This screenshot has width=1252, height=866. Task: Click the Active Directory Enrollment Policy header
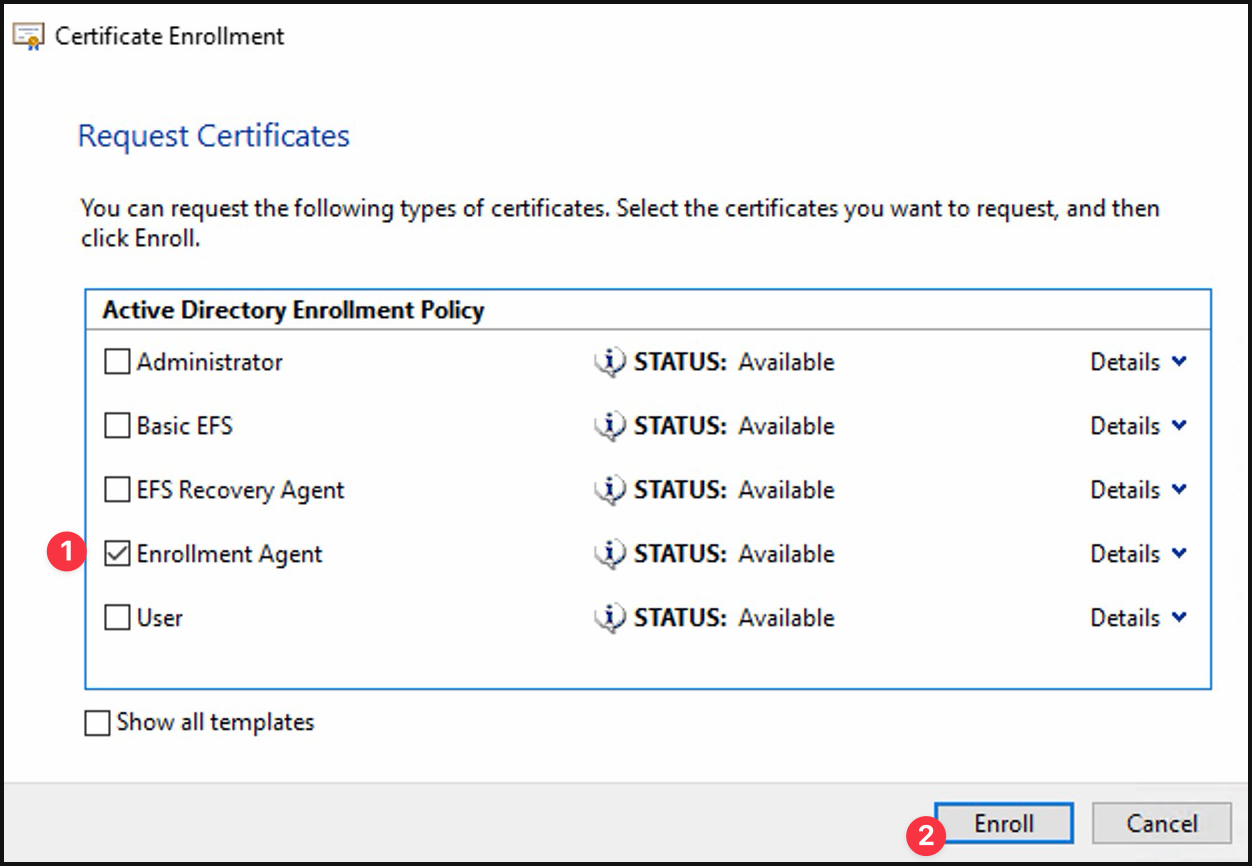pos(293,310)
